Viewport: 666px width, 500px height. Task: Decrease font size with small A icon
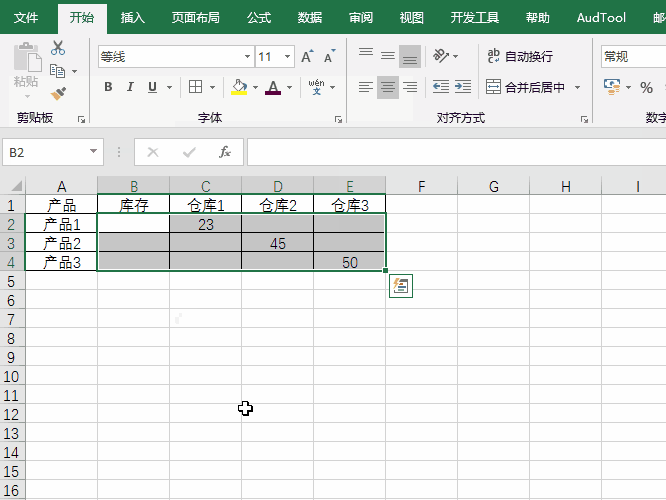click(x=329, y=56)
